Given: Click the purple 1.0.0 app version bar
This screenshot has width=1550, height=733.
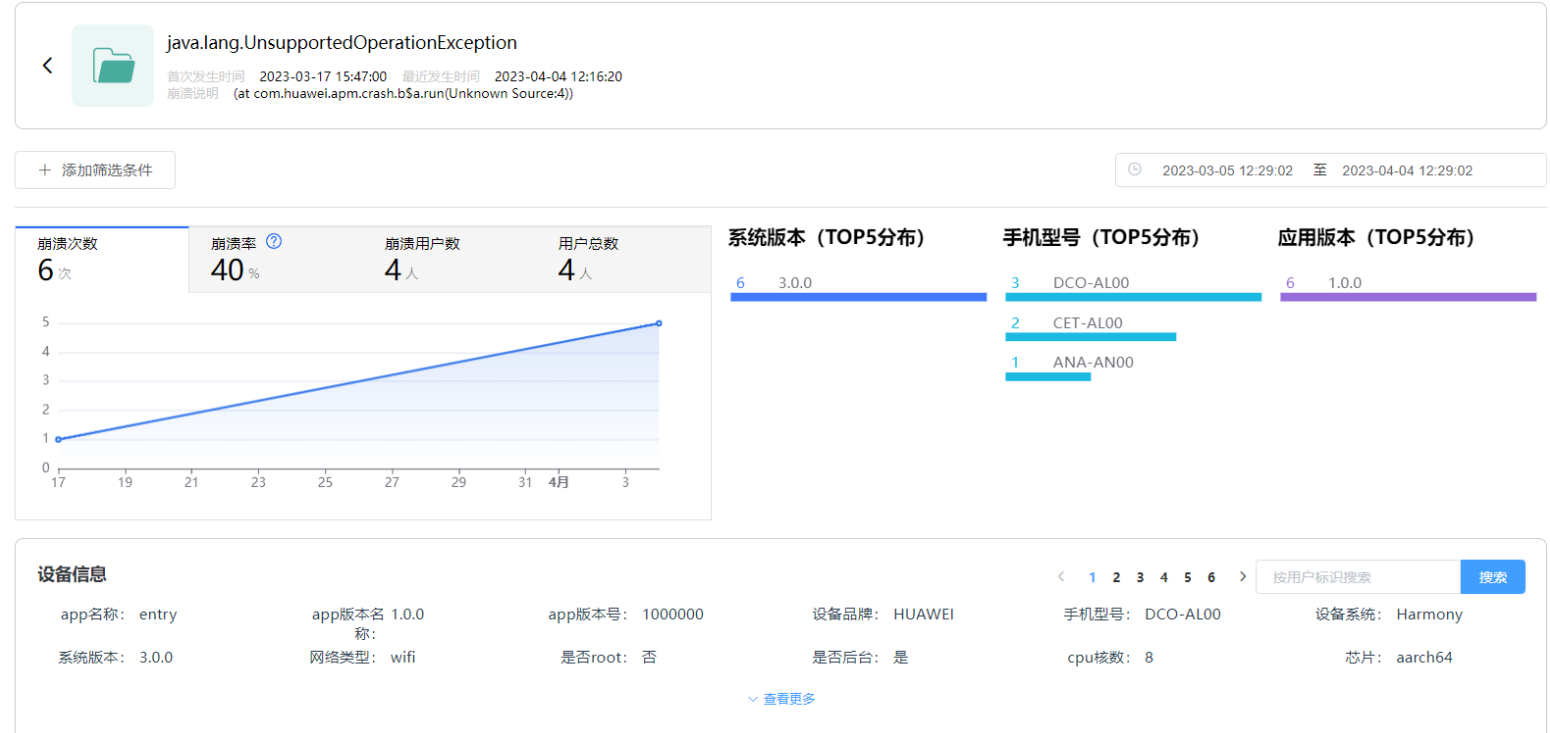Looking at the screenshot, I should point(1408,297).
